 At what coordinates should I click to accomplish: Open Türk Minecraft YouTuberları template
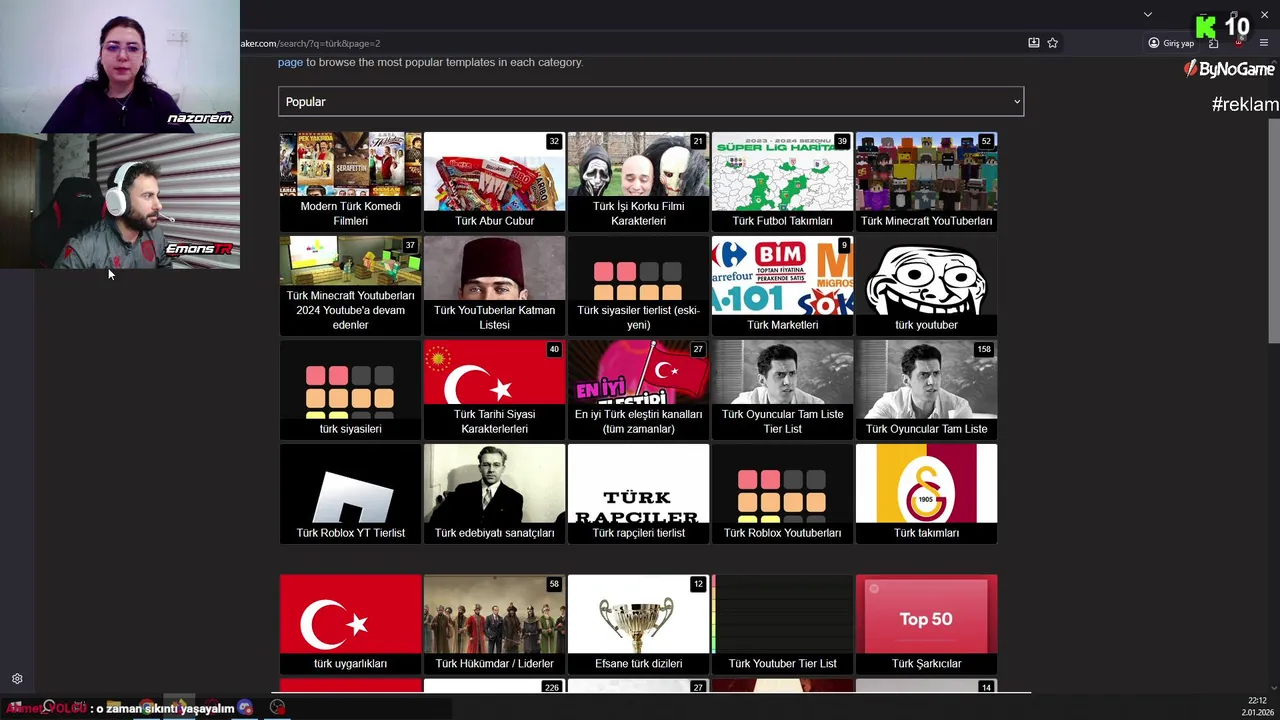926,182
